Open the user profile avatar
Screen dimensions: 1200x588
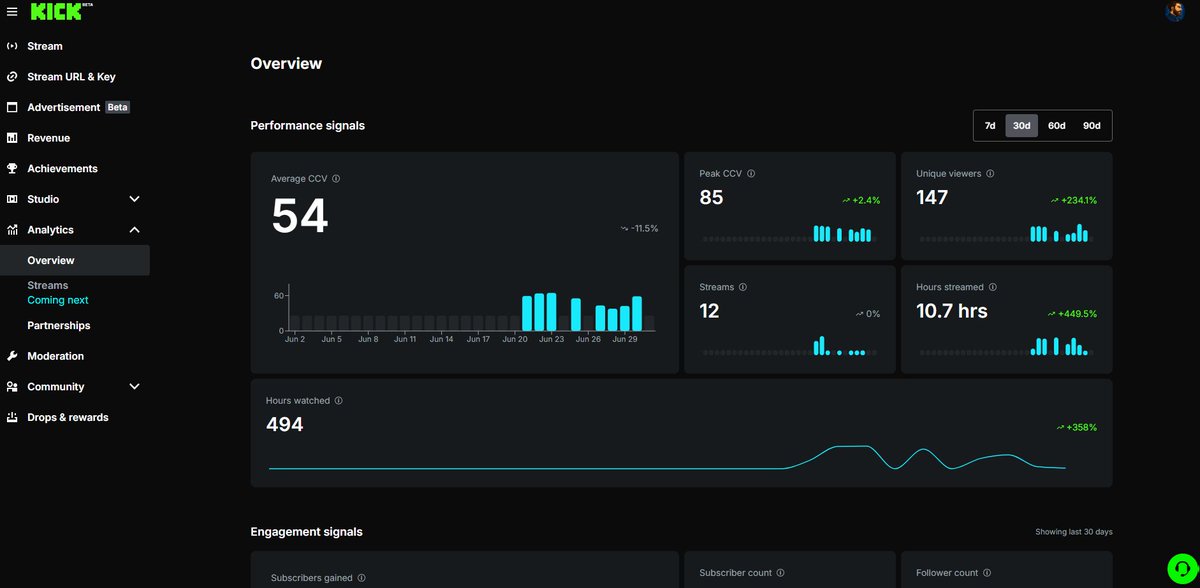pyautogui.click(x=1175, y=11)
